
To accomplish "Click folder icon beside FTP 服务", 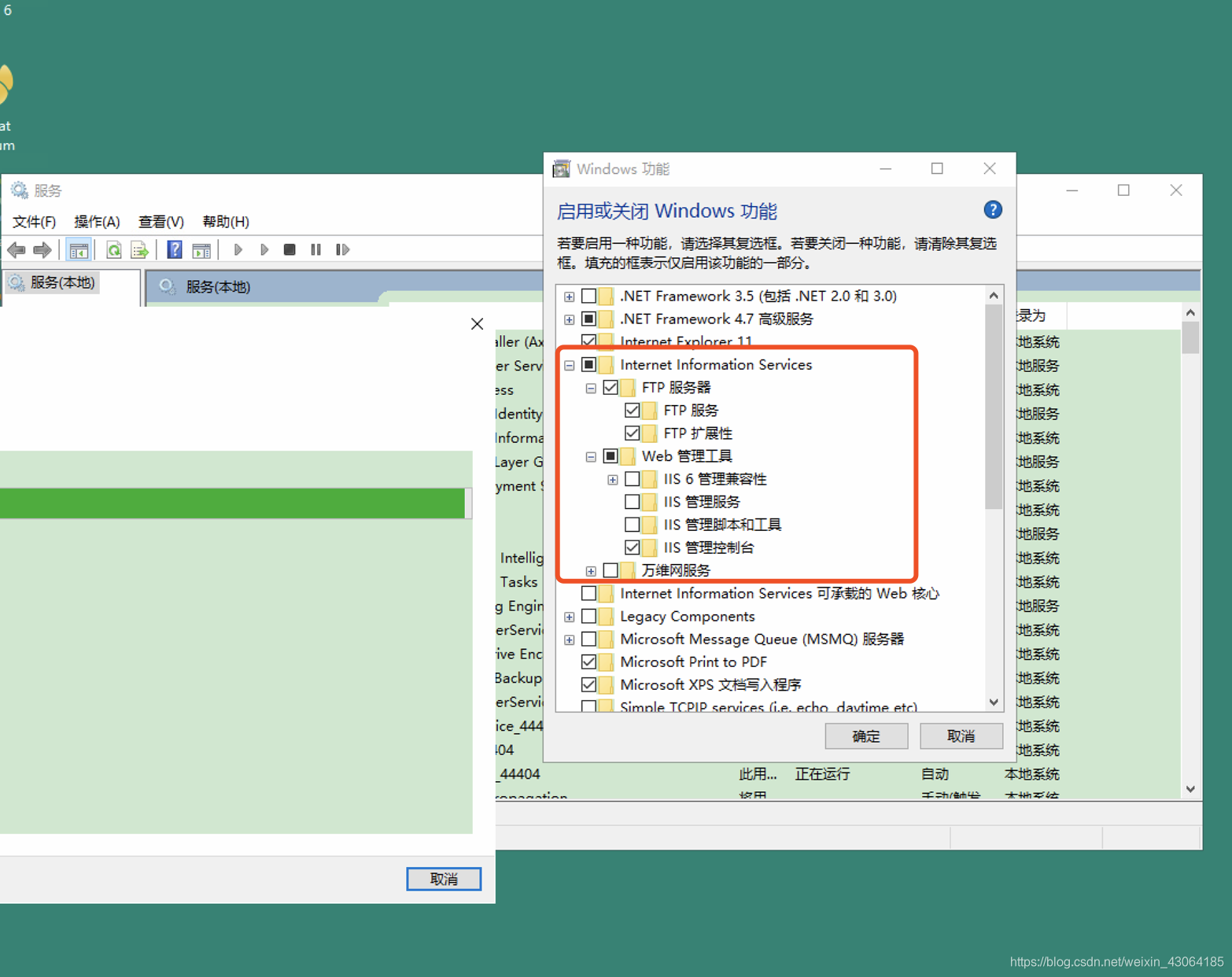I will (649, 411).
